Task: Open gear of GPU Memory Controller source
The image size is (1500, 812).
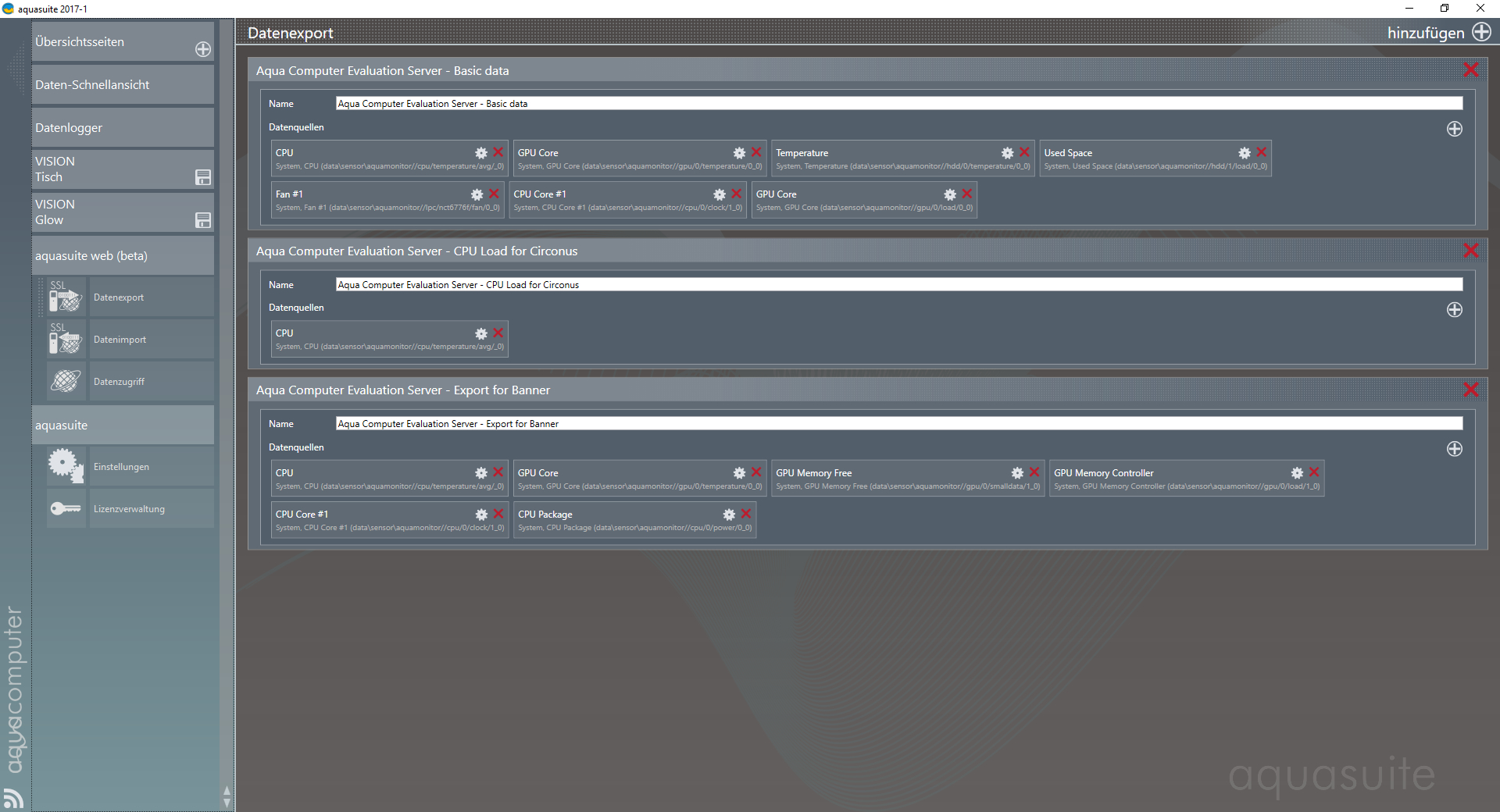Action: pos(1297,473)
